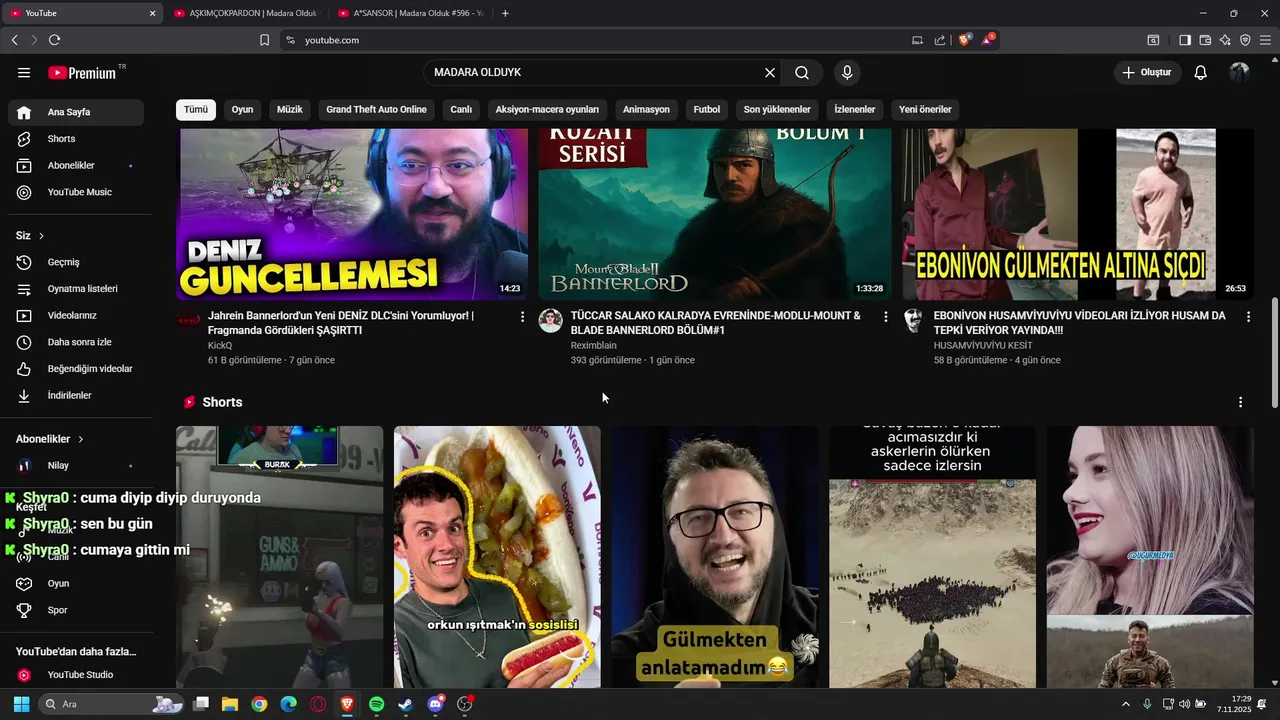The height and width of the screenshot is (720, 1280).
Task: Open Brave Rewards triangle icon
Action: [988, 40]
